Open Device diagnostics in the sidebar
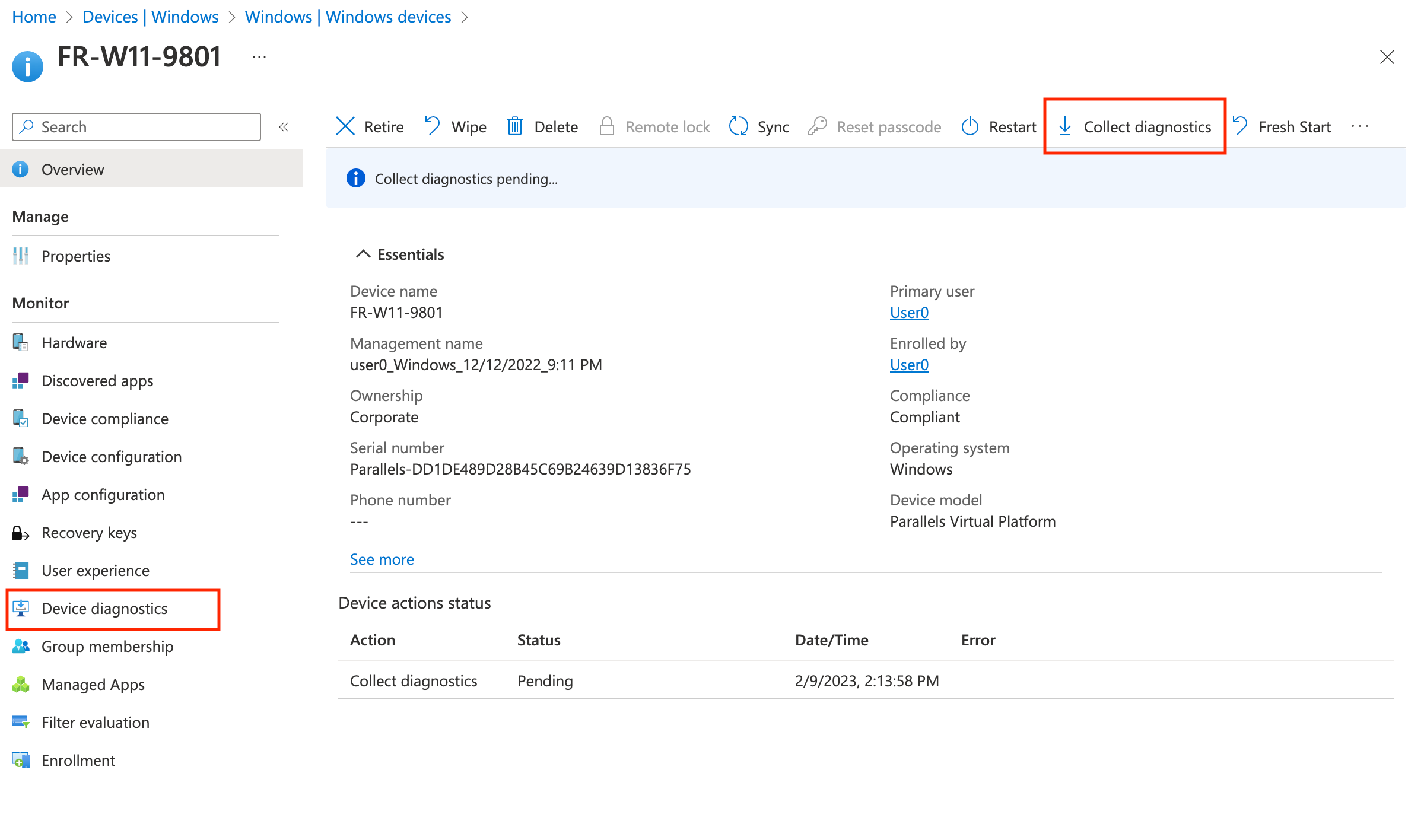The image size is (1424, 840). (x=104, y=609)
